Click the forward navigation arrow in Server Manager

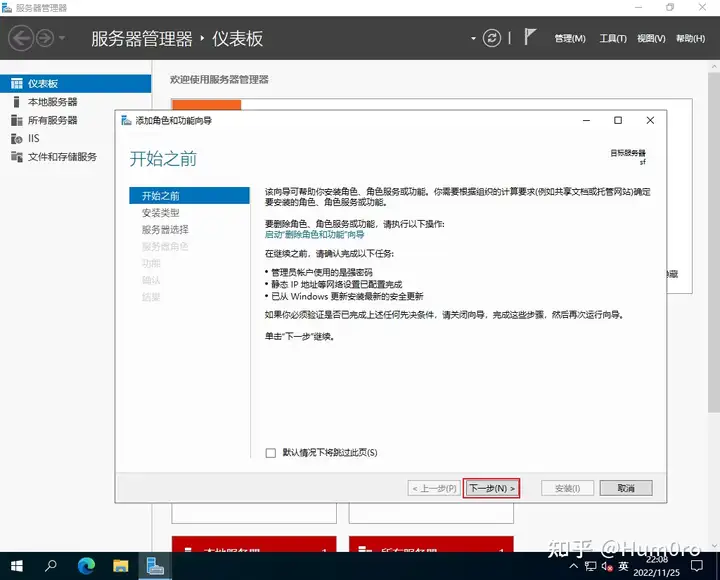(45, 38)
